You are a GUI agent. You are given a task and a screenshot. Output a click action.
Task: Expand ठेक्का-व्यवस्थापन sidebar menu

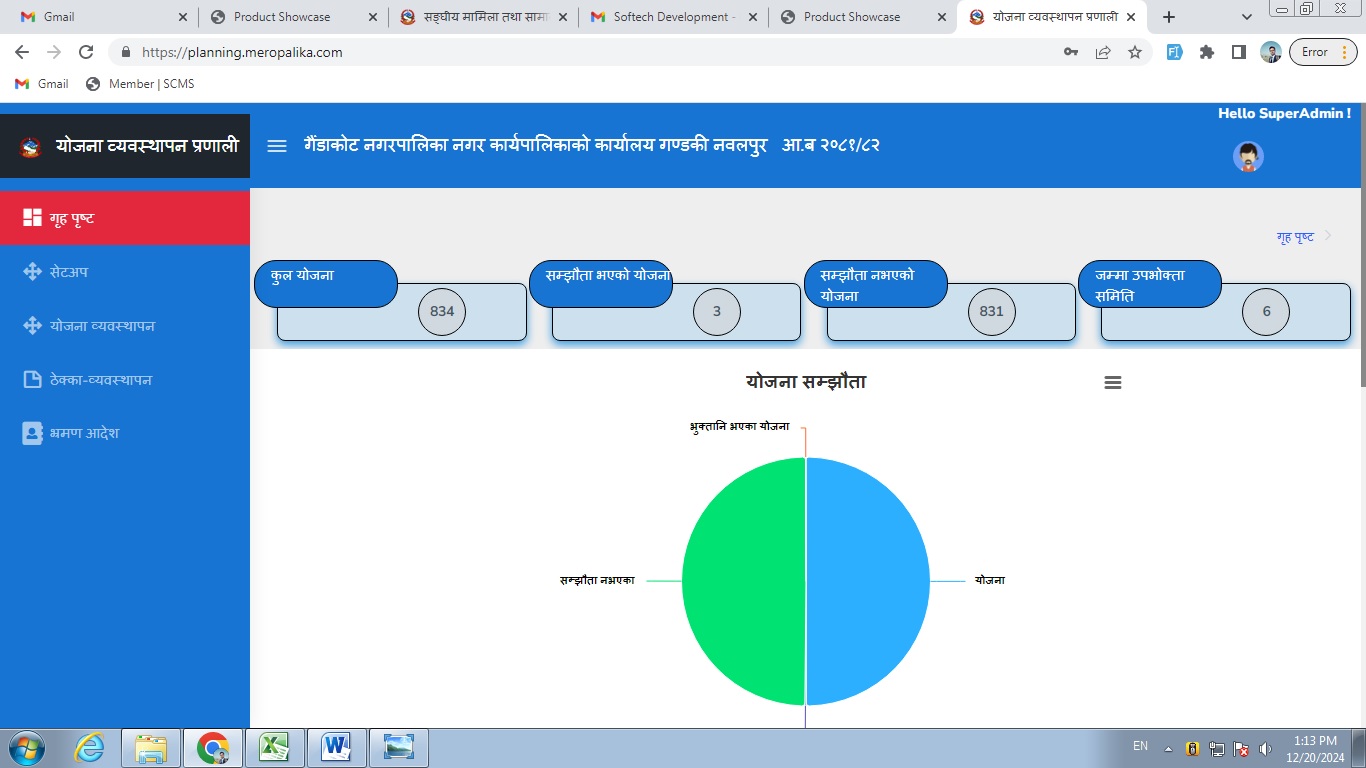coord(100,380)
